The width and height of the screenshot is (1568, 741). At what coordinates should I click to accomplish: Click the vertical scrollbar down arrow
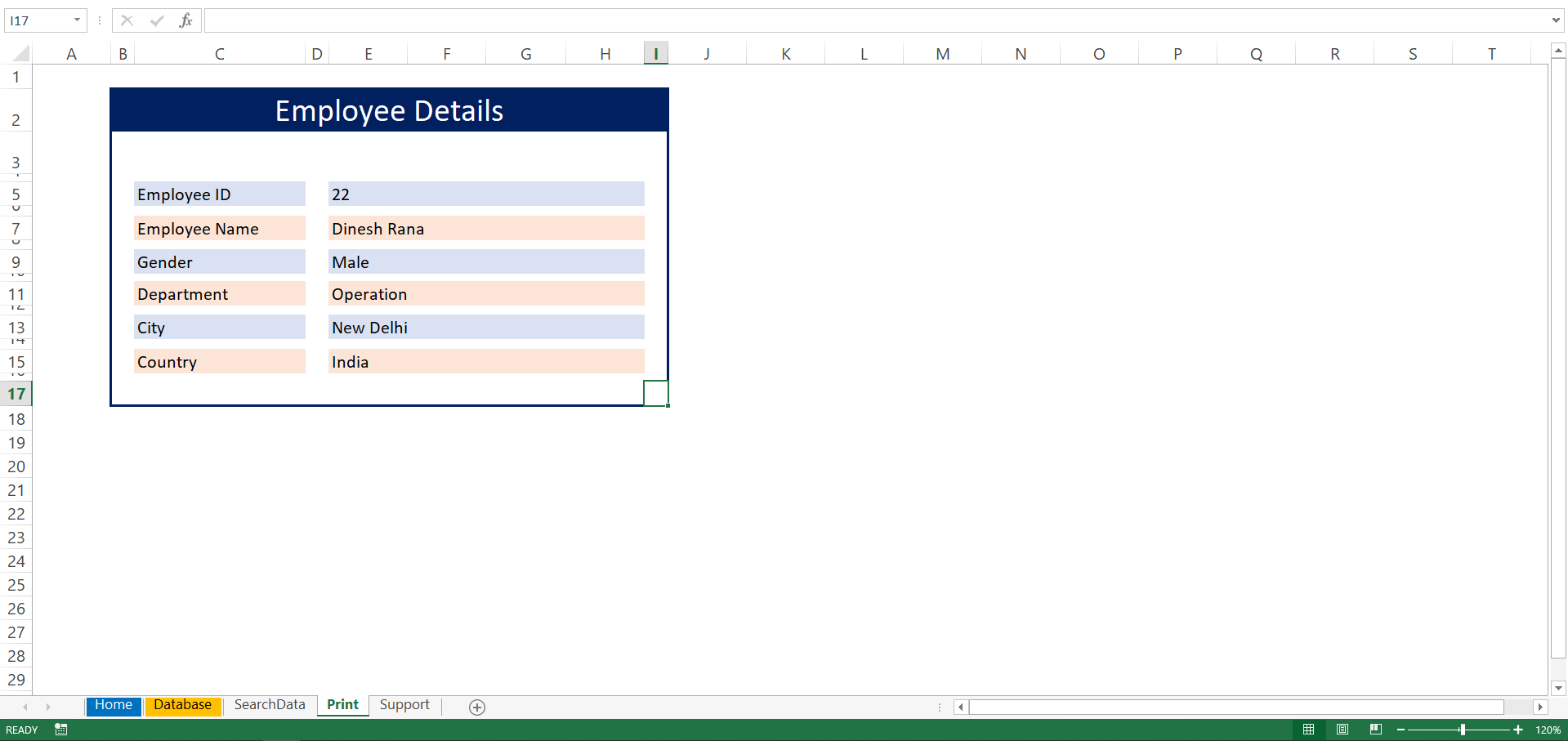coord(1558,688)
